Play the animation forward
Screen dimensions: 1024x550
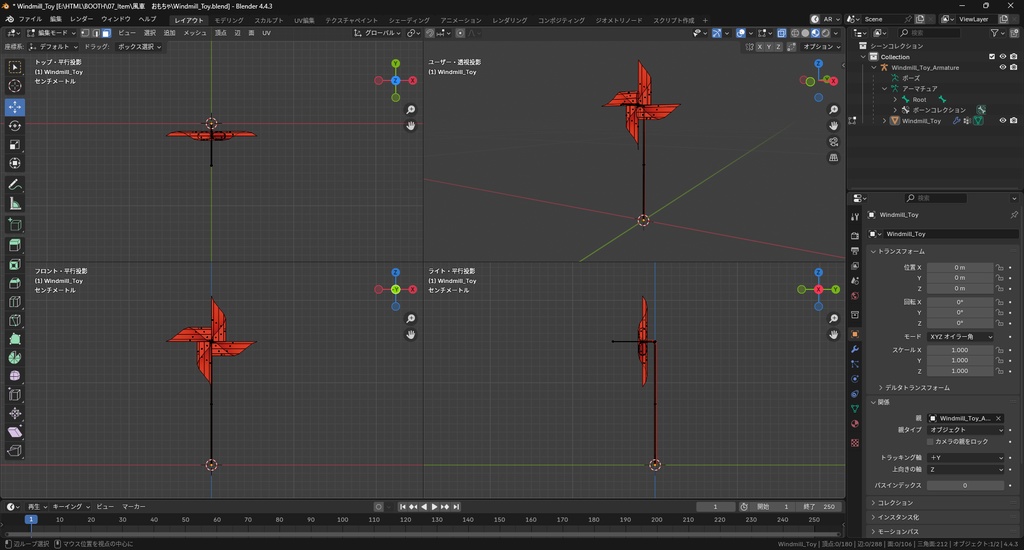coord(434,507)
